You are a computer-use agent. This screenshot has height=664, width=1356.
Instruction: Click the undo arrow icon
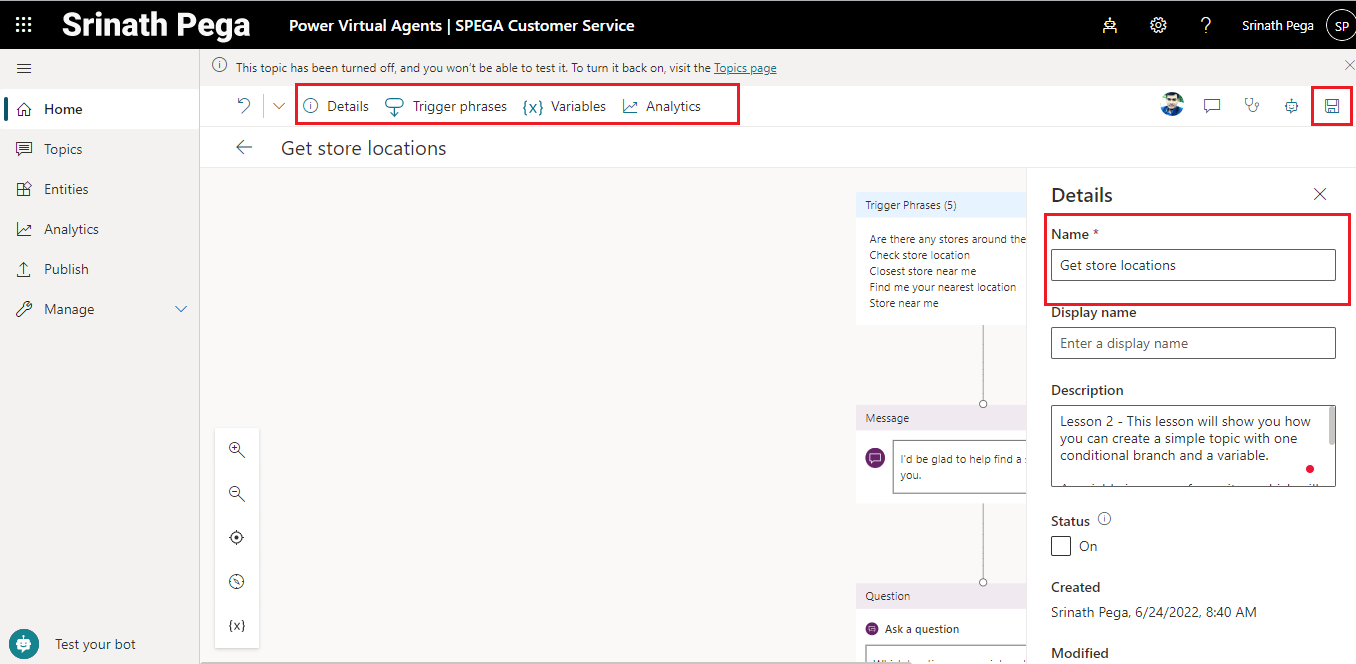(243, 106)
